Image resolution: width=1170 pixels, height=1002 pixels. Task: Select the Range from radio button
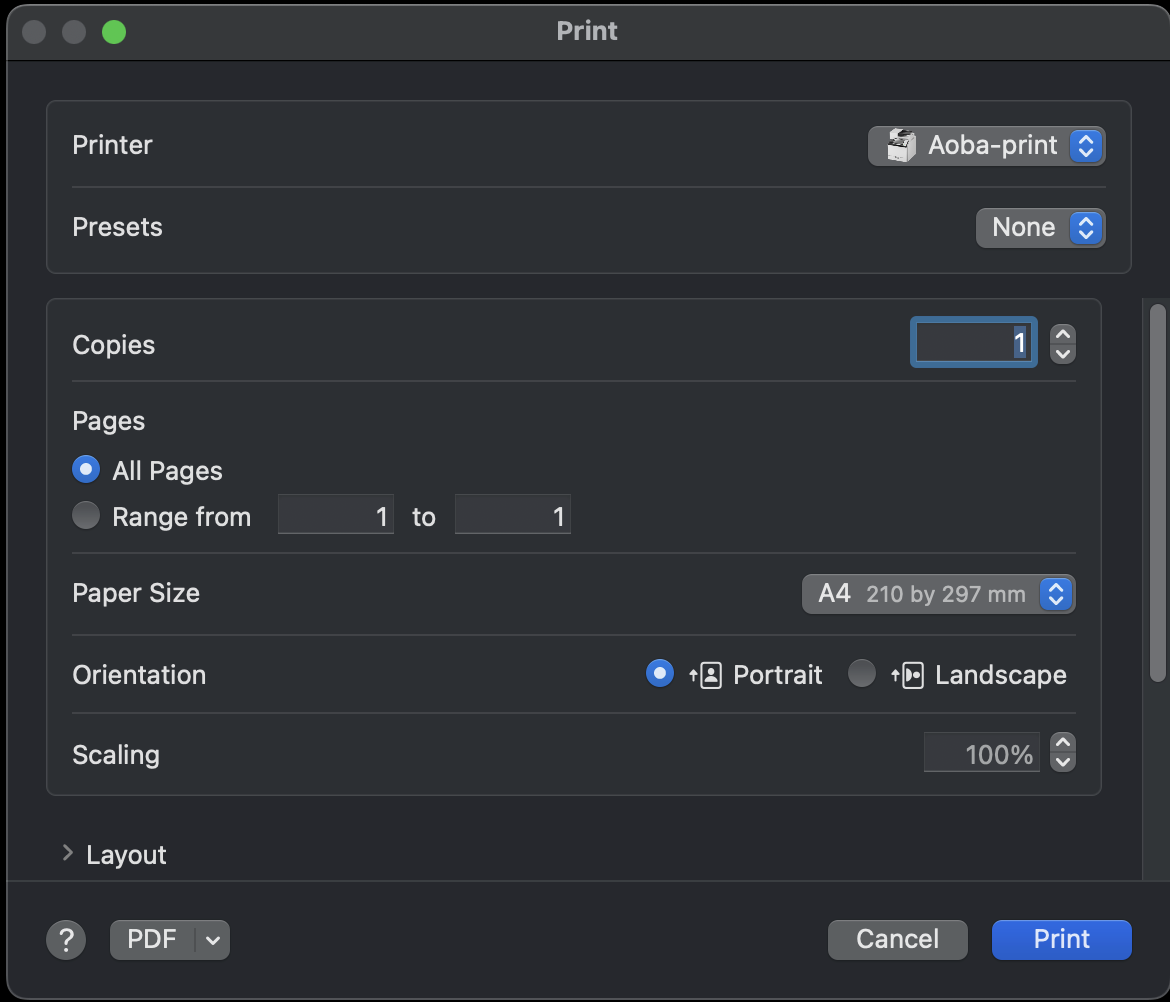pos(87,516)
